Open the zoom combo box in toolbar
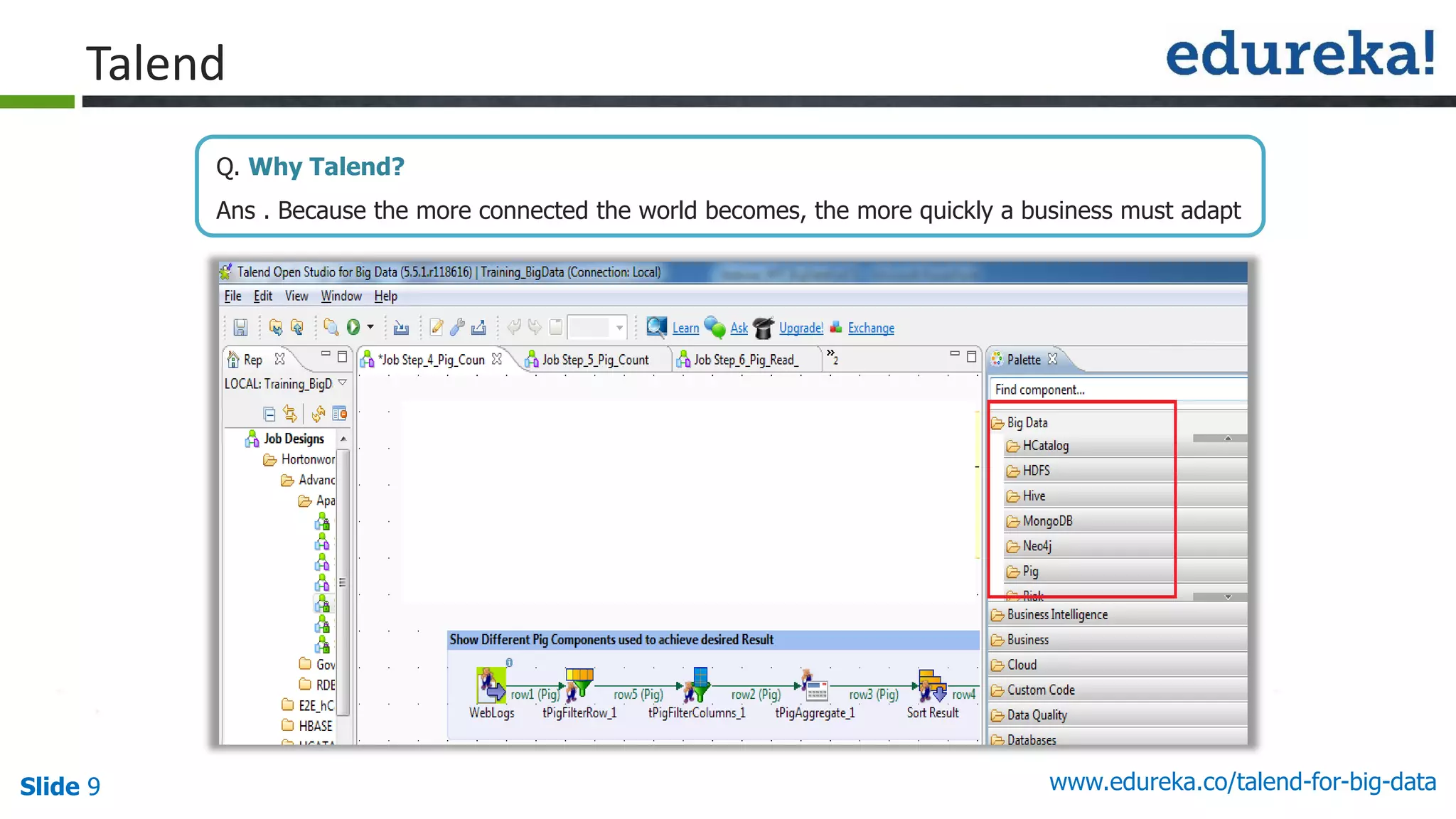 pyautogui.click(x=597, y=327)
